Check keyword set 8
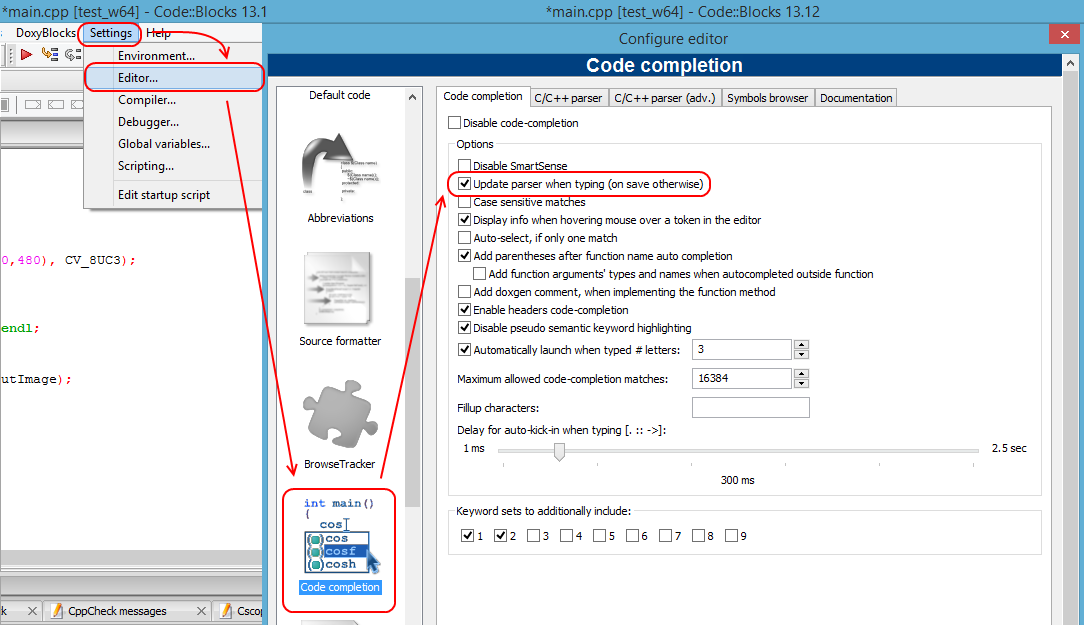The image size is (1084, 625). coord(698,536)
